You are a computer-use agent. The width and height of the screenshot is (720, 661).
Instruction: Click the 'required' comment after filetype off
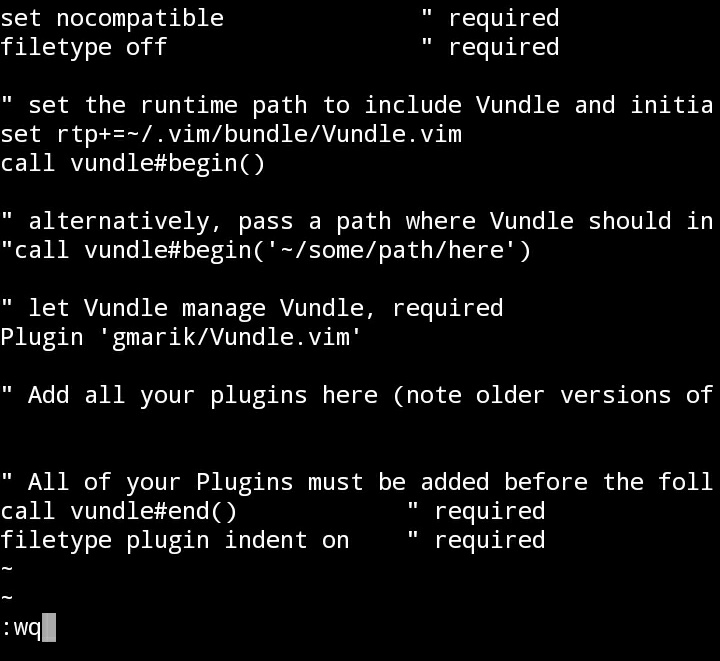(x=490, y=47)
